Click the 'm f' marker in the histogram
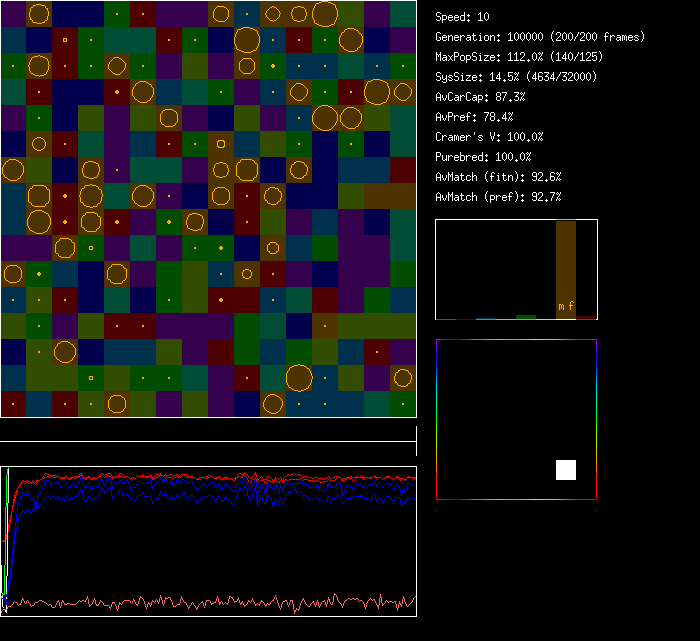The height and width of the screenshot is (641, 700). pos(566,306)
